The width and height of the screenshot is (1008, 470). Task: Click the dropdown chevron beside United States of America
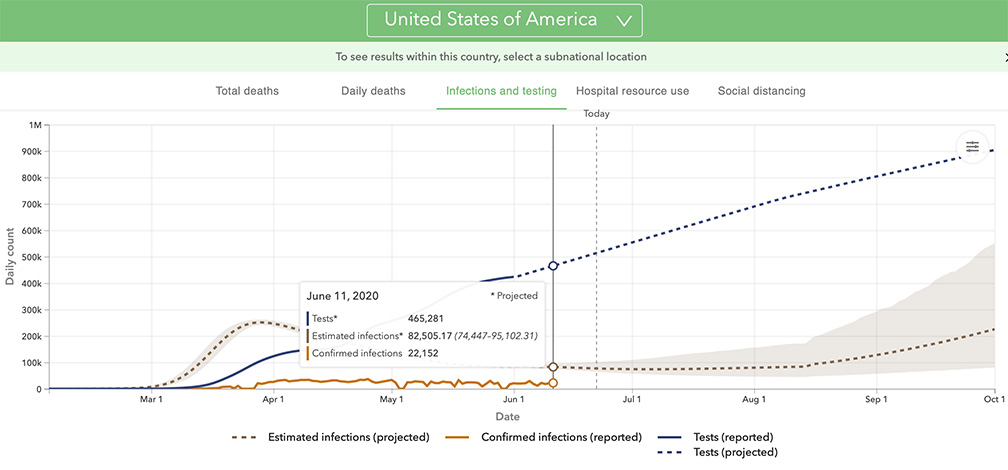coord(624,21)
